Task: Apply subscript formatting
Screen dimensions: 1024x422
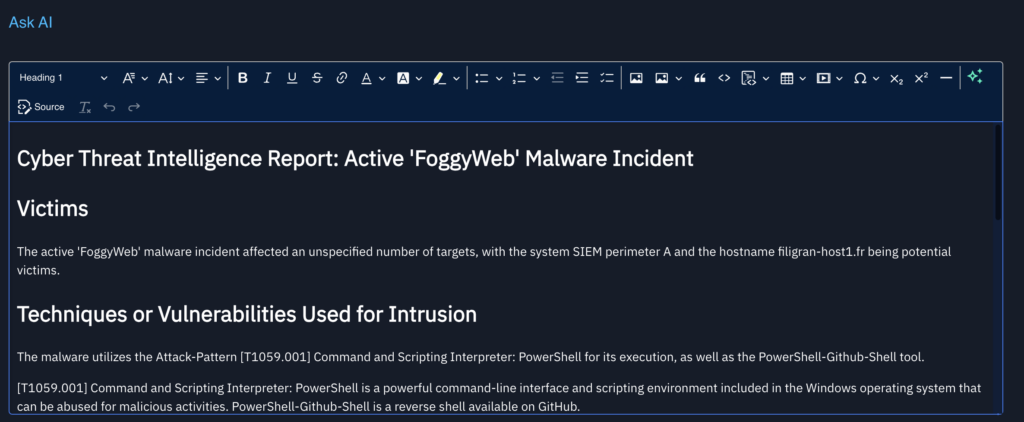Action: tap(896, 78)
